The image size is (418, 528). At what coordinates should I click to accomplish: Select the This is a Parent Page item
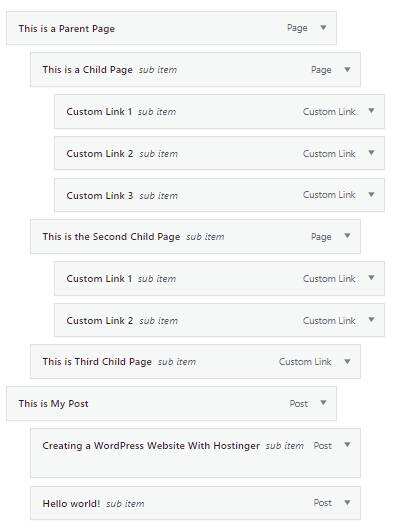click(171, 28)
